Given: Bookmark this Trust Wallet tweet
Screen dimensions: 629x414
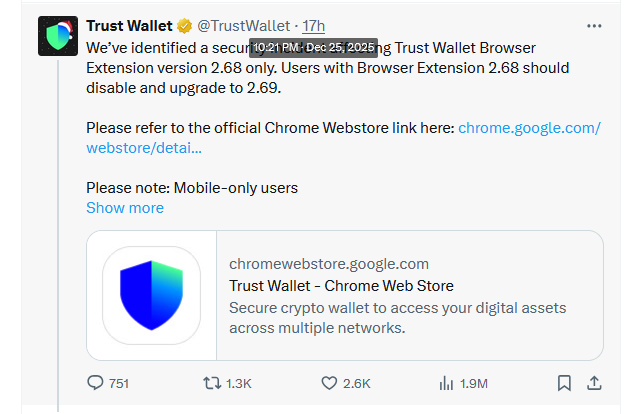Looking at the screenshot, I should click(x=564, y=383).
